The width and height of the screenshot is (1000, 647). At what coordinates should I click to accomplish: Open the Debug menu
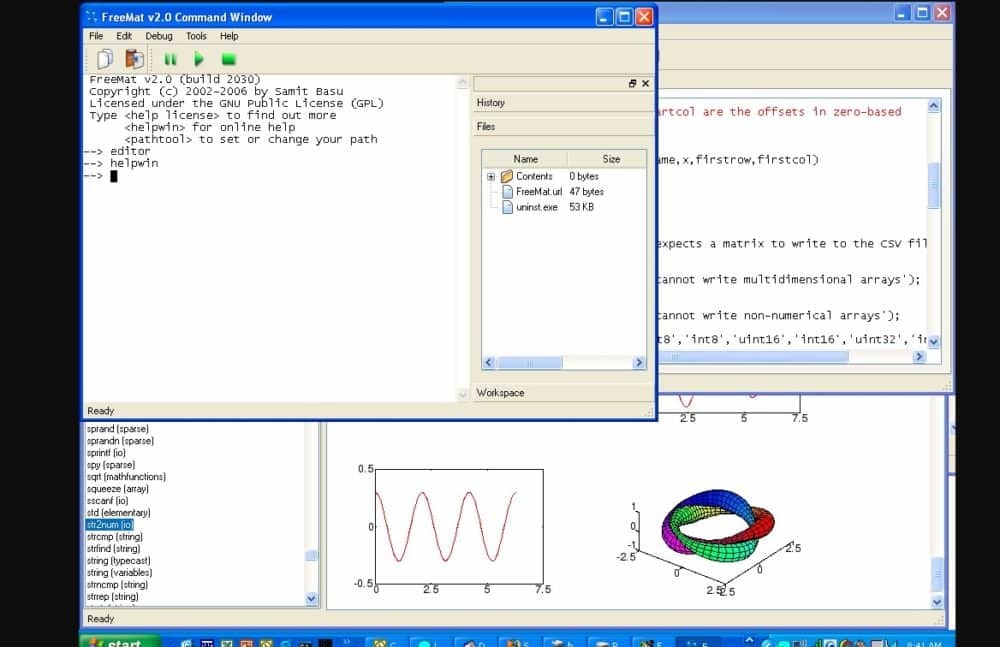159,36
